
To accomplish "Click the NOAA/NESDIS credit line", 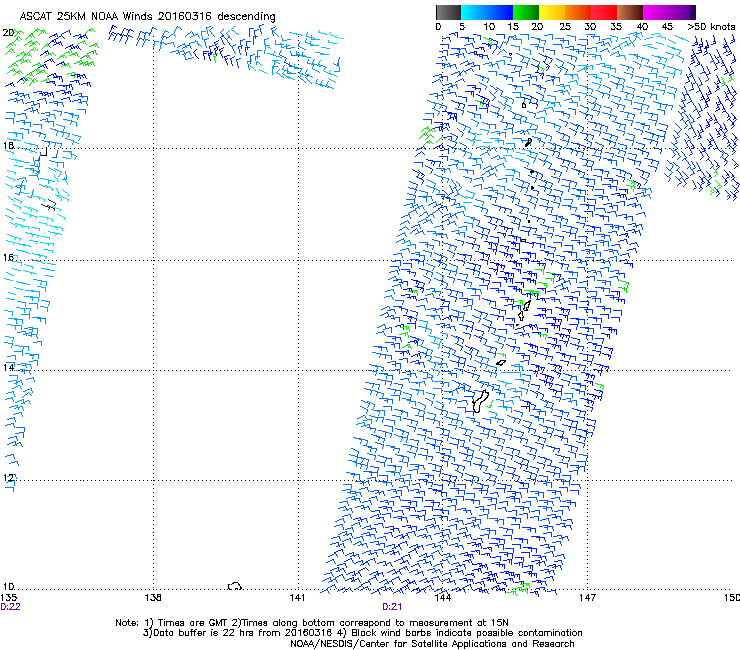I will (x=432, y=643).
